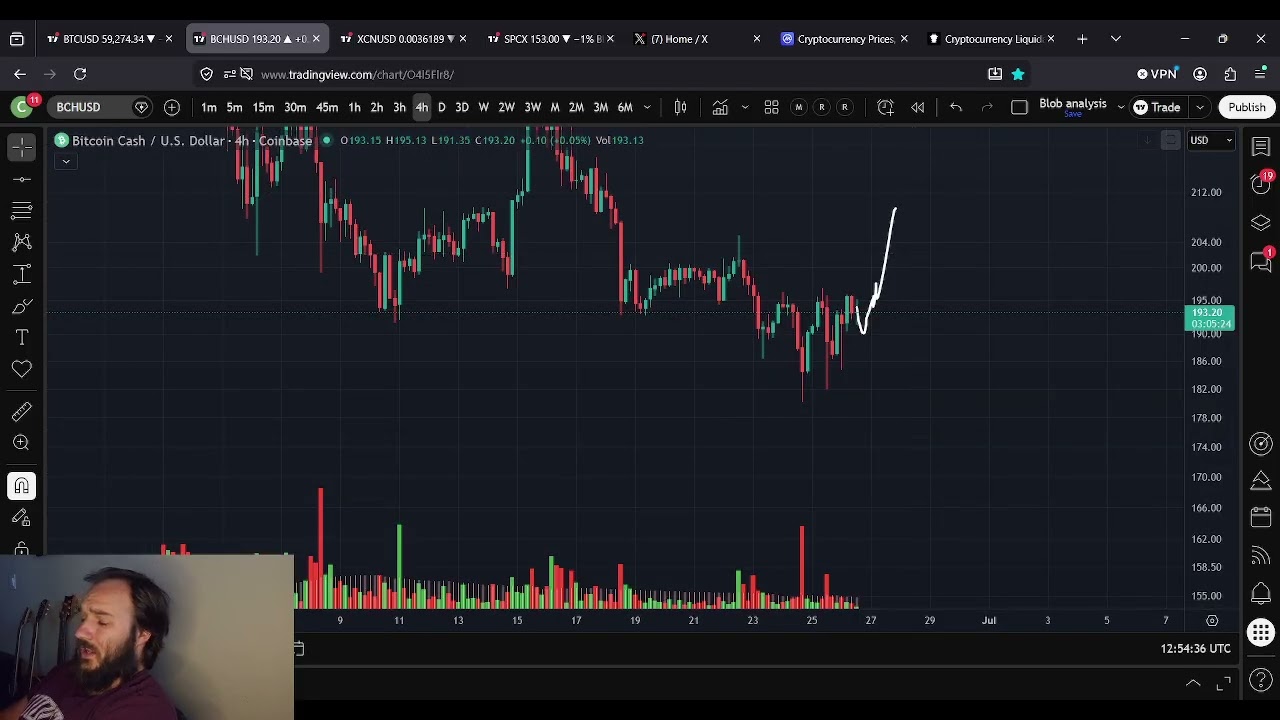Select the trend line drawing tool

[x=22, y=179]
